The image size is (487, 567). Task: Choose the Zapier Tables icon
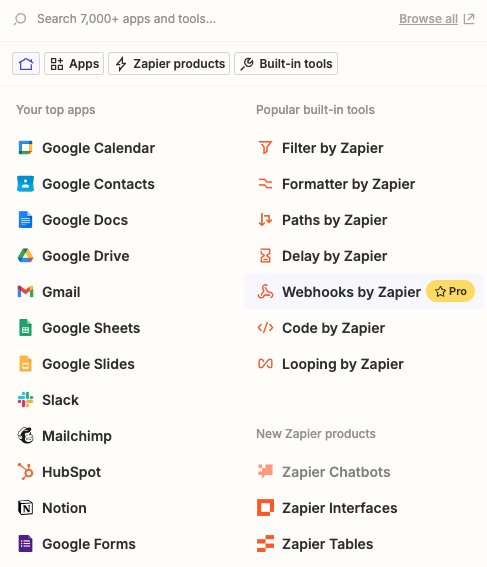(x=265, y=543)
